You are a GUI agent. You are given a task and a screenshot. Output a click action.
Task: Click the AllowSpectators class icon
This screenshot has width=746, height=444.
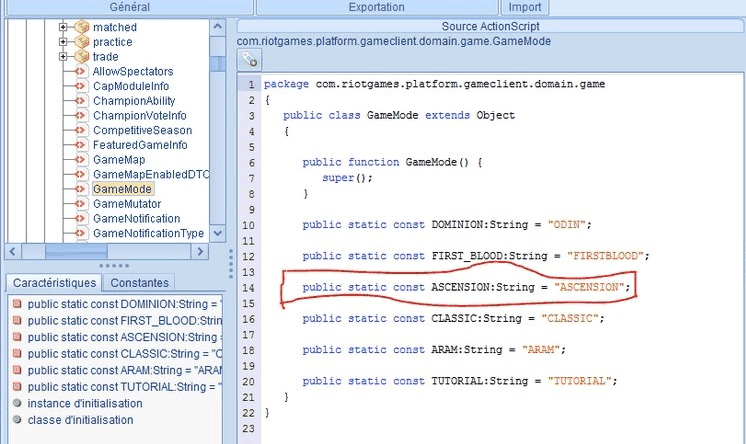point(81,71)
